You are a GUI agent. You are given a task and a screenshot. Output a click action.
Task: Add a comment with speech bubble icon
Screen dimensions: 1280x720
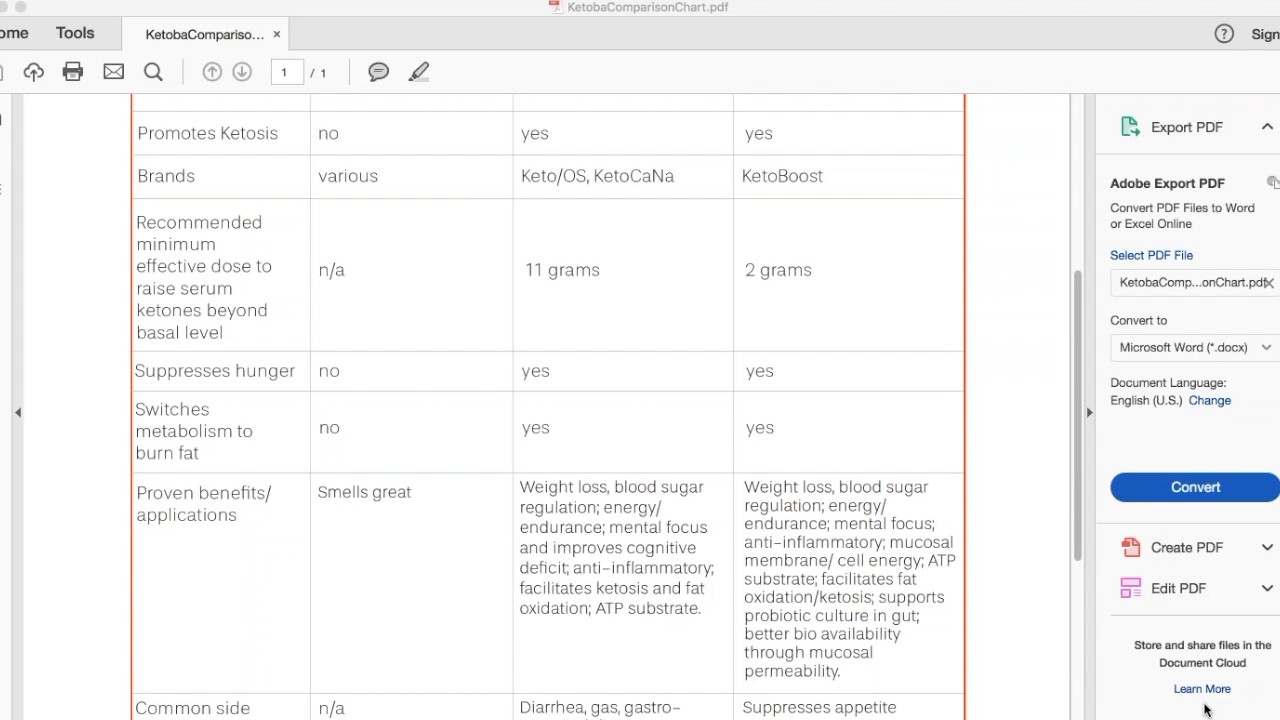(x=378, y=72)
